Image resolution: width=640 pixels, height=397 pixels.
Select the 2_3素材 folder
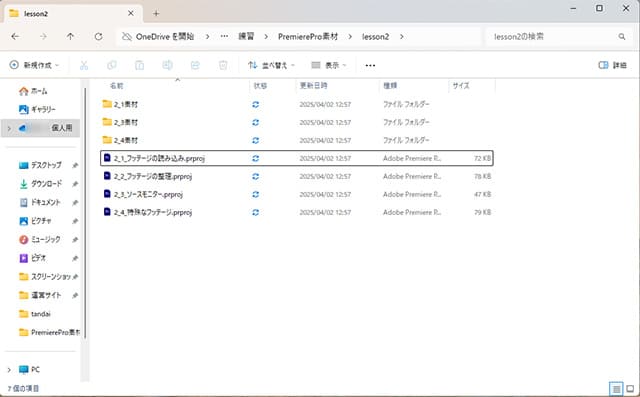(x=297, y=122)
